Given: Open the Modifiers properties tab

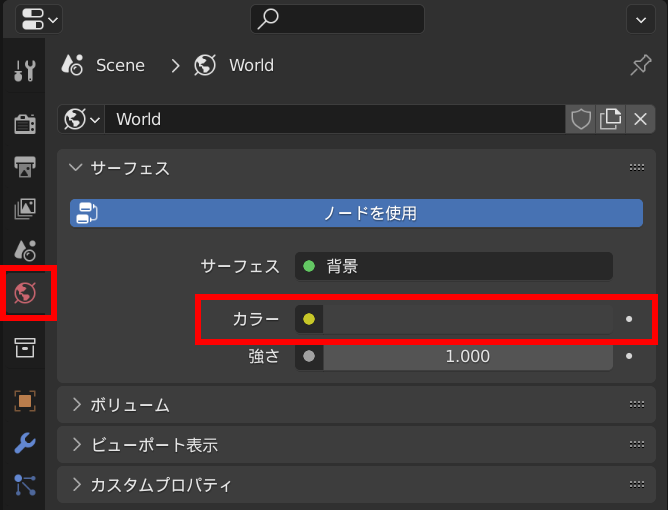Looking at the screenshot, I should [x=24, y=443].
